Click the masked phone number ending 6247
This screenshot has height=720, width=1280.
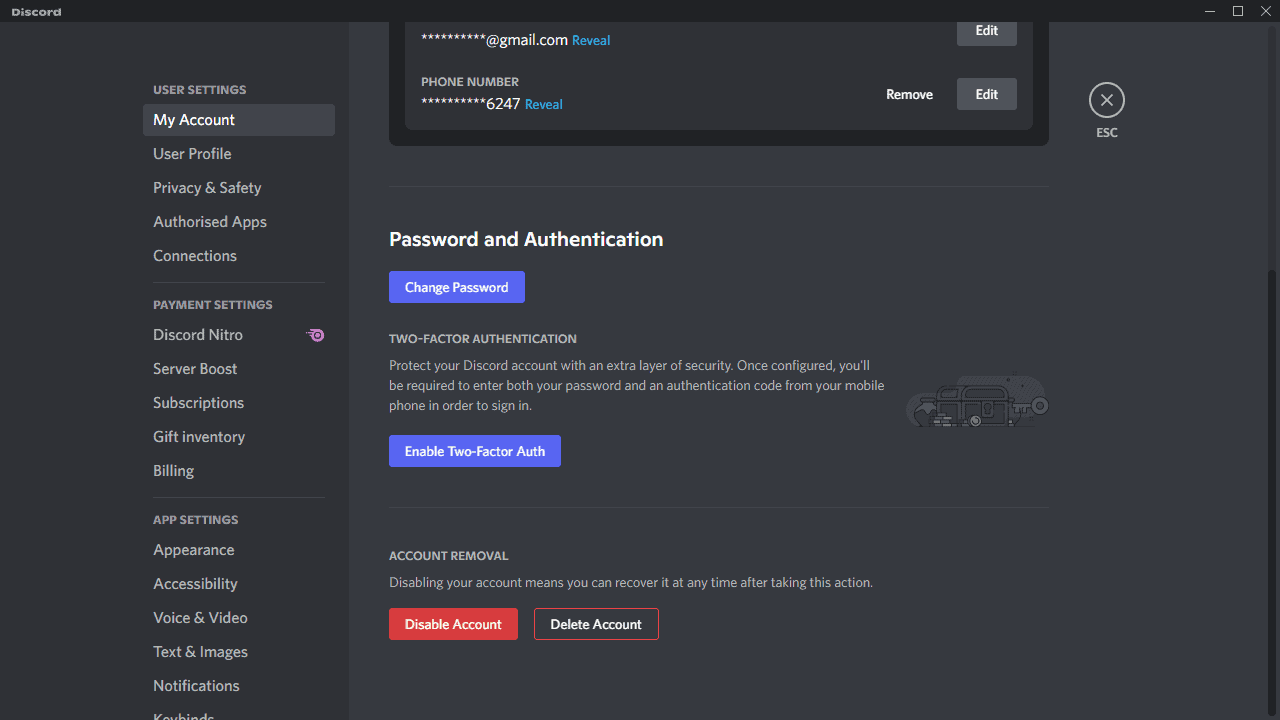pos(470,104)
